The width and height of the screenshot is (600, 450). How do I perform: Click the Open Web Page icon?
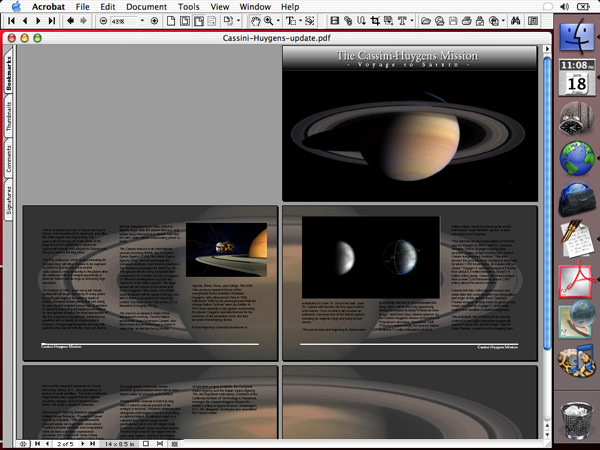(x=440, y=21)
